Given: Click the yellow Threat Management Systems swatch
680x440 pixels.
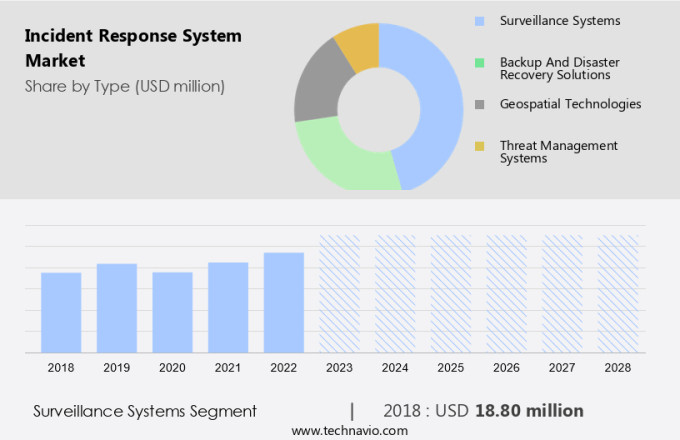Looking at the screenshot, I should pyautogui.click(x=479, y=146).
